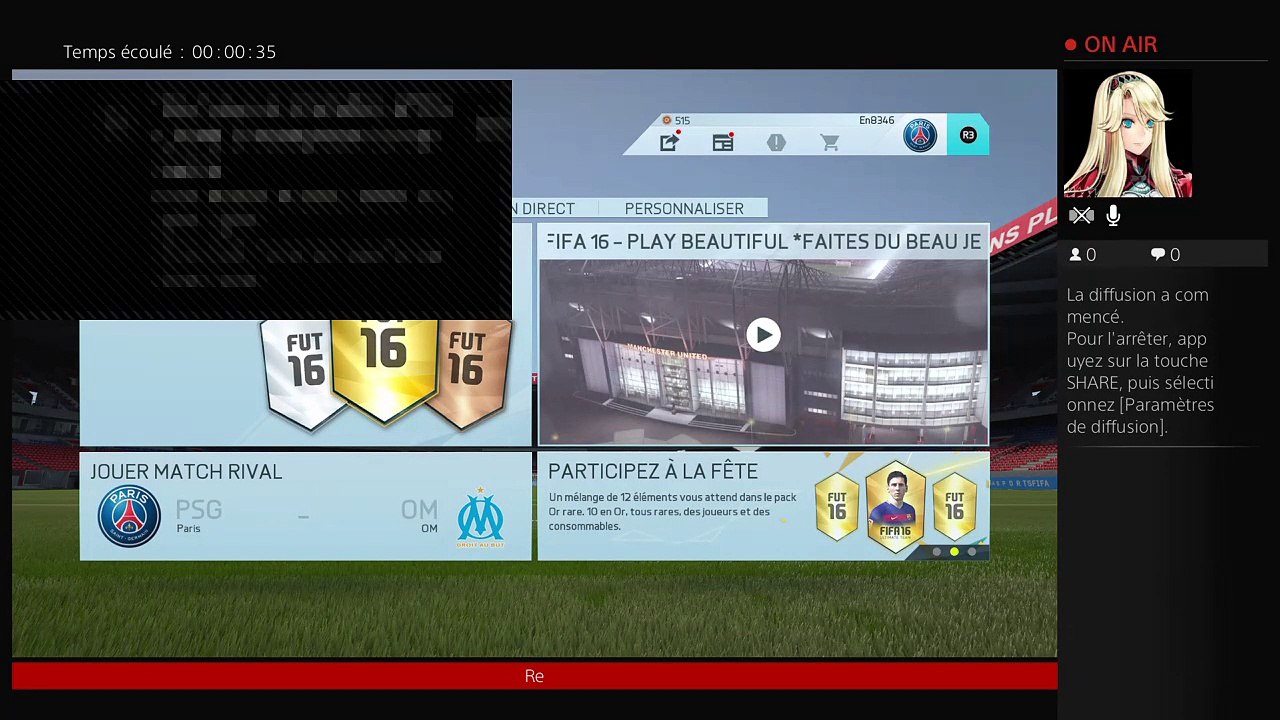The height and width of the screenshot is (720, 1280).
Task: Open the squad table icon in the top bar
Action: pos(723,143)
